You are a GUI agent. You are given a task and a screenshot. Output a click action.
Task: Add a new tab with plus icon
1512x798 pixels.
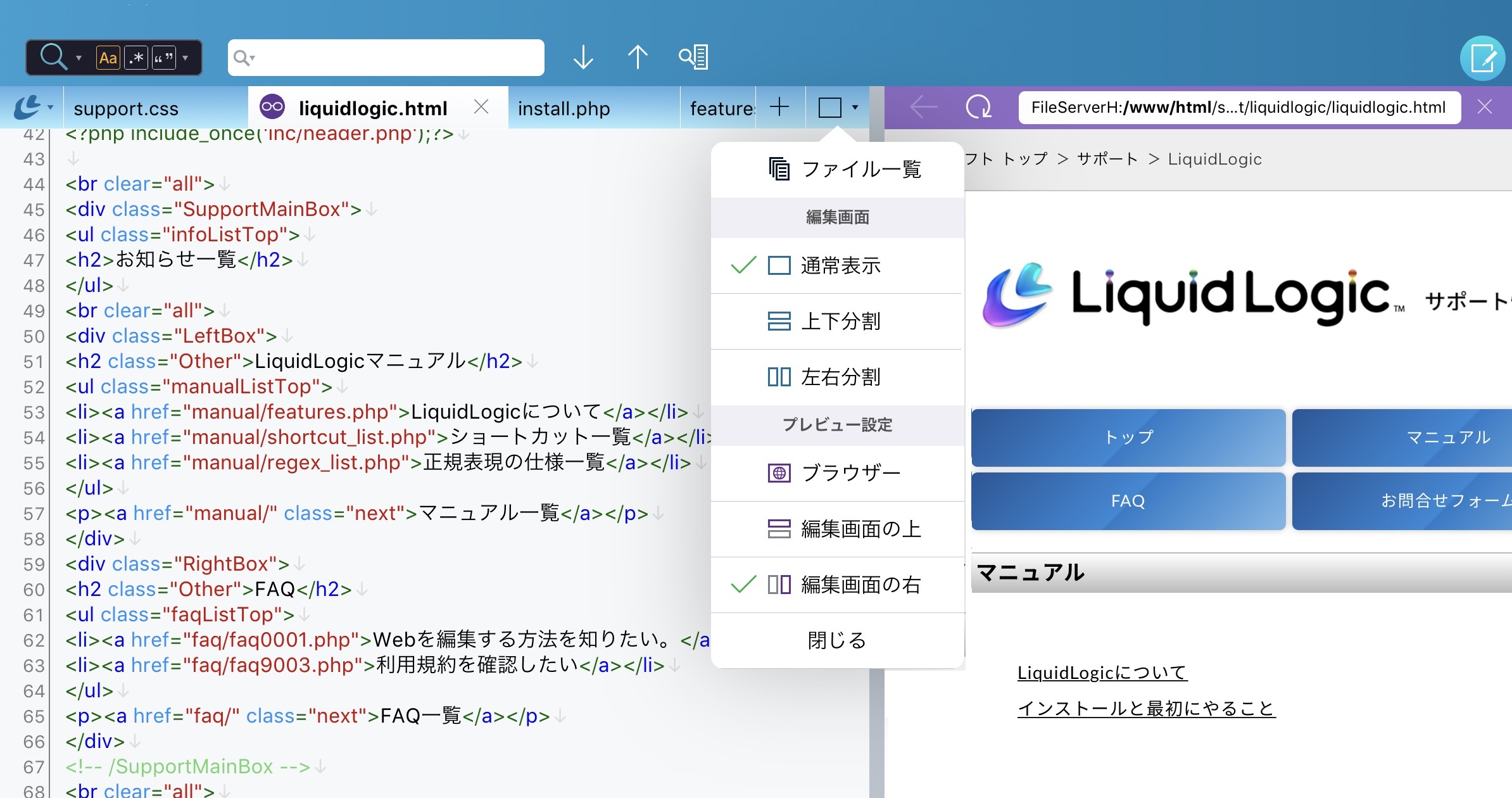pyautogui.click(x=779, y=107)
